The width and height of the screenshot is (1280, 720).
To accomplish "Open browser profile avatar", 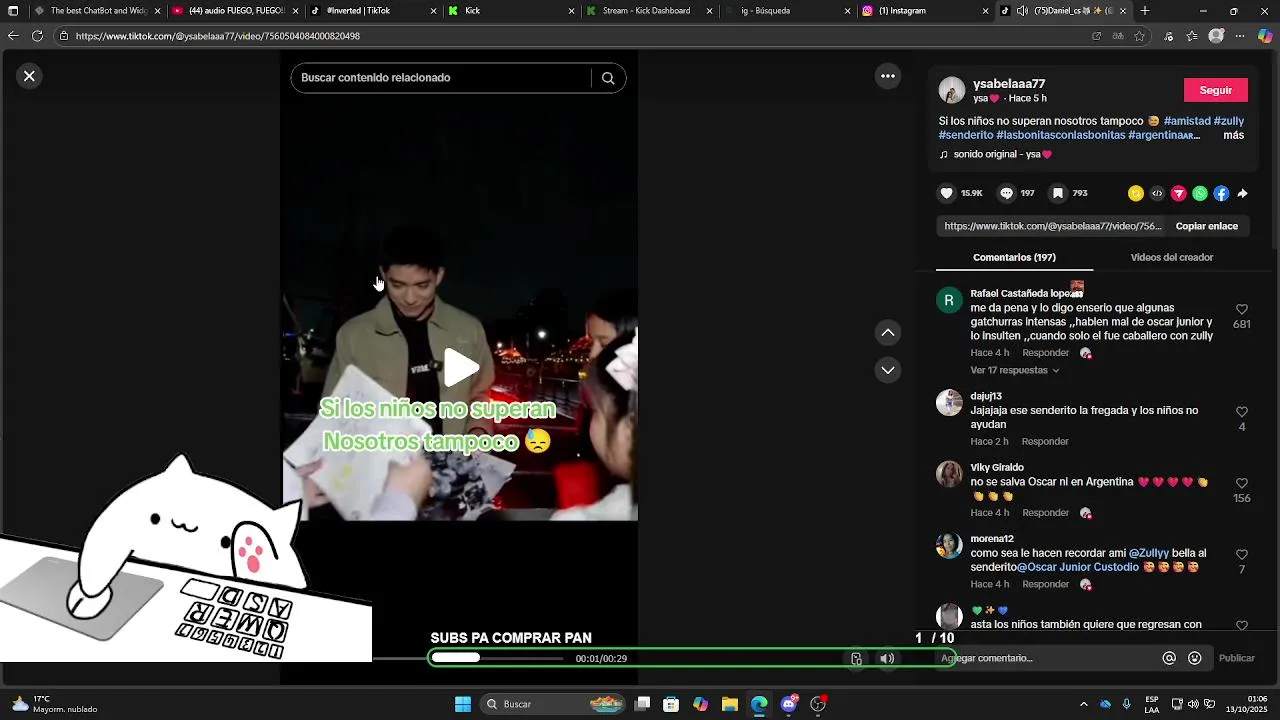I will tap(1216, 36).
